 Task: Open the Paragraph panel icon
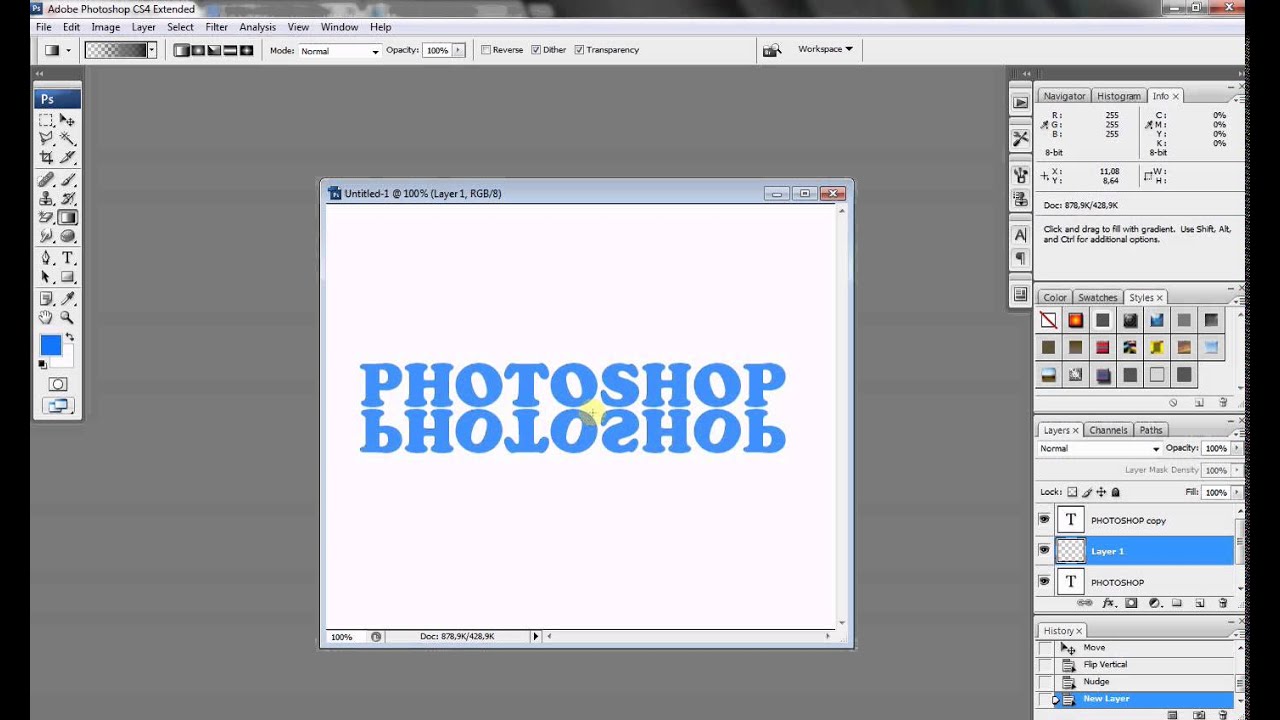coord(1020,258)
